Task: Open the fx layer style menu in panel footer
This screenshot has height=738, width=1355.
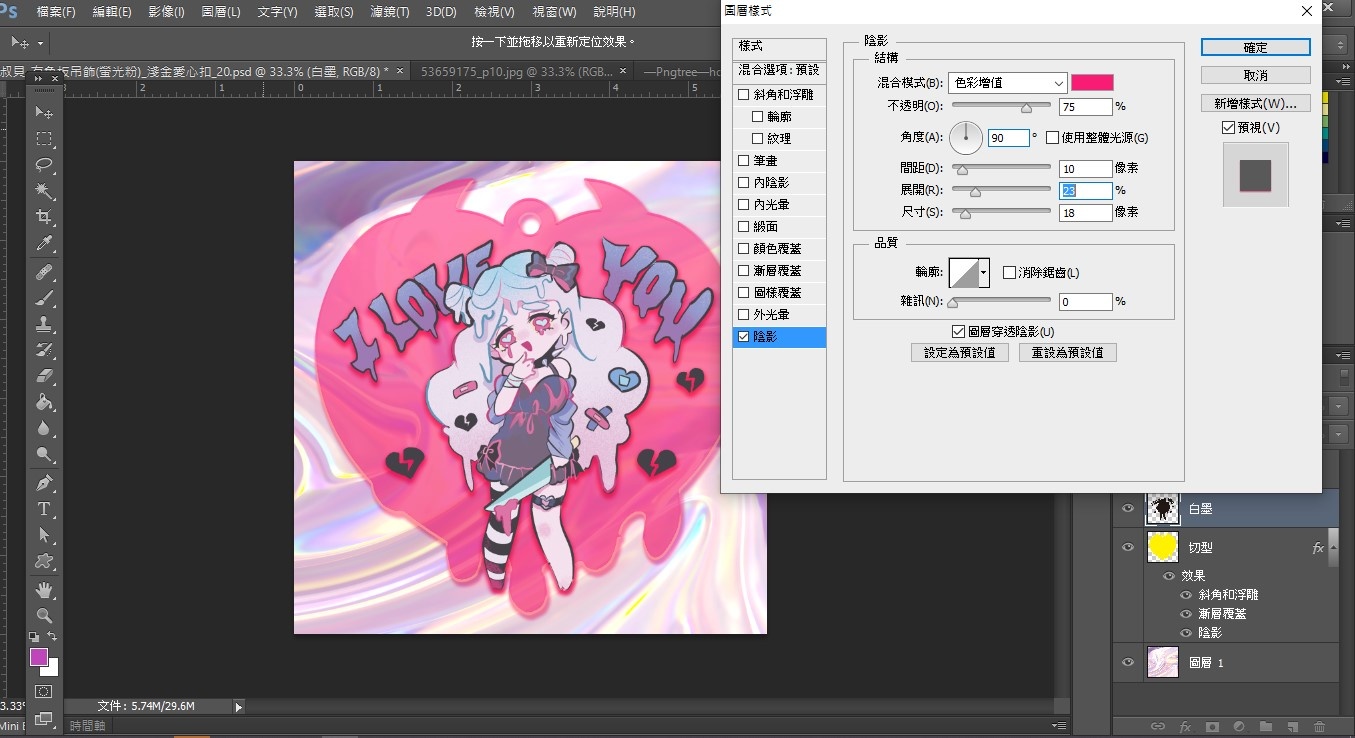Action: coord(1185,726)
